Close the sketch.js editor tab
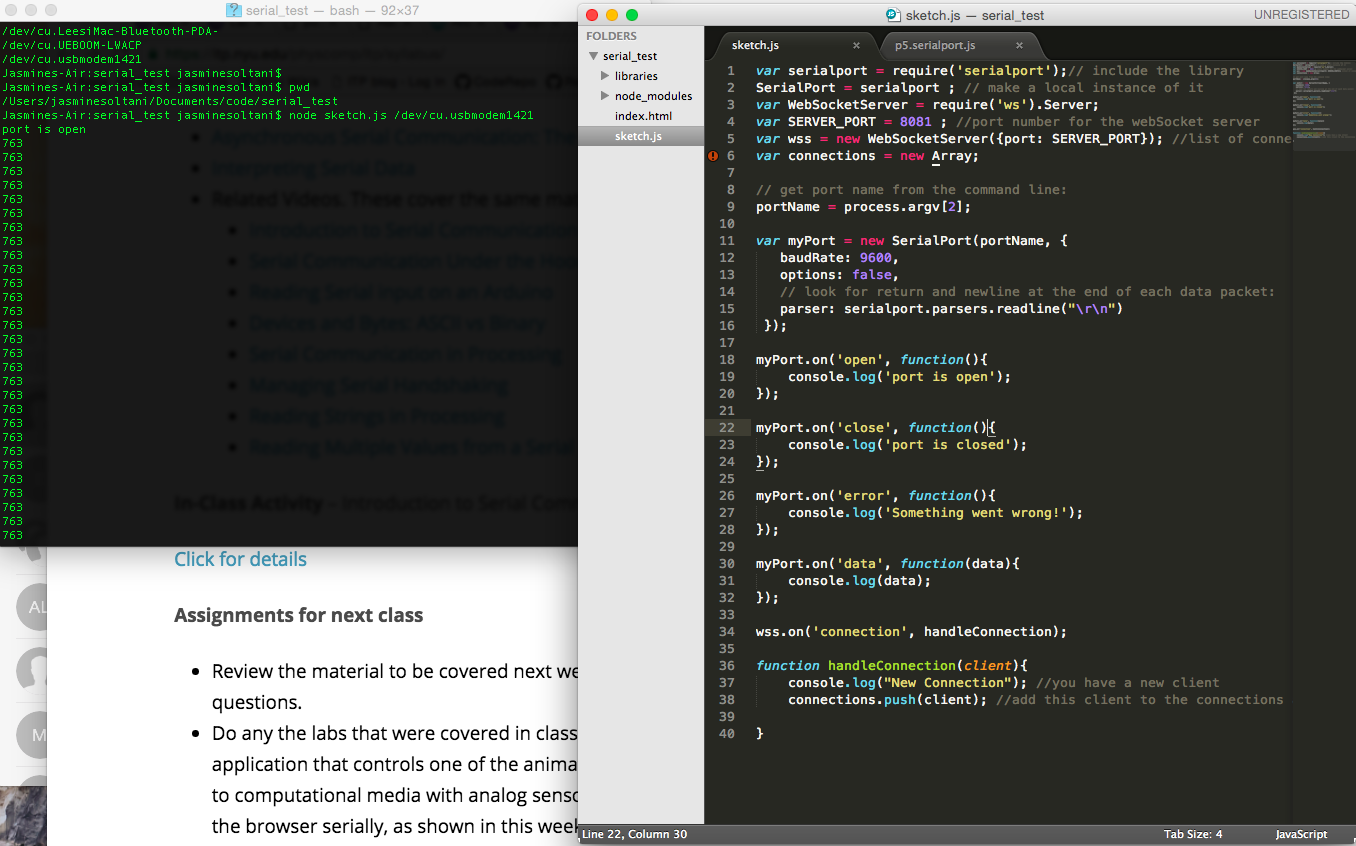 856,46
